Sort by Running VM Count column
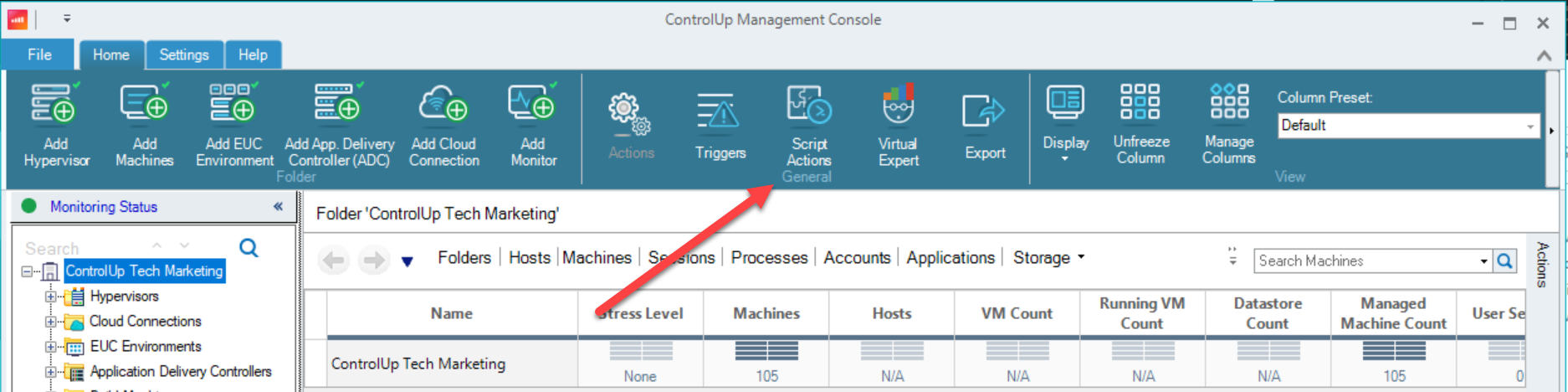The height and width of the screenshot is (392, 1568). click(x=1142, y=313)
